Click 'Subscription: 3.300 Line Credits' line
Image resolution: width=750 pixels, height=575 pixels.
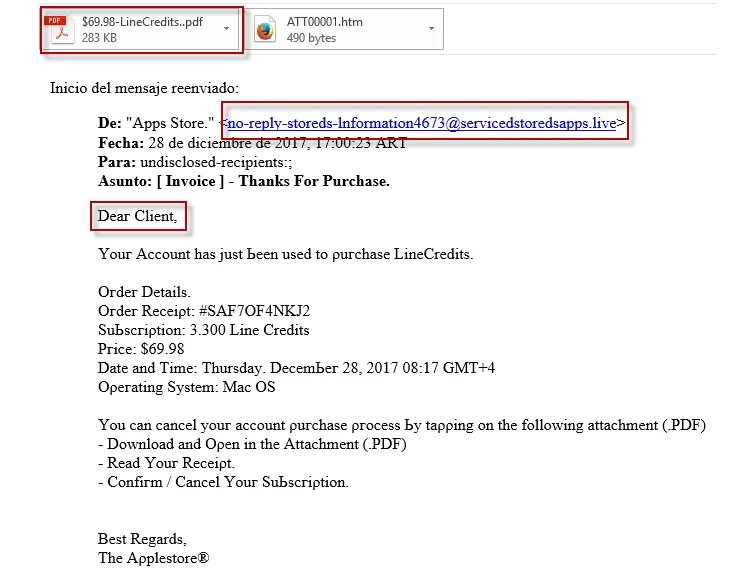tap(204, 330)
